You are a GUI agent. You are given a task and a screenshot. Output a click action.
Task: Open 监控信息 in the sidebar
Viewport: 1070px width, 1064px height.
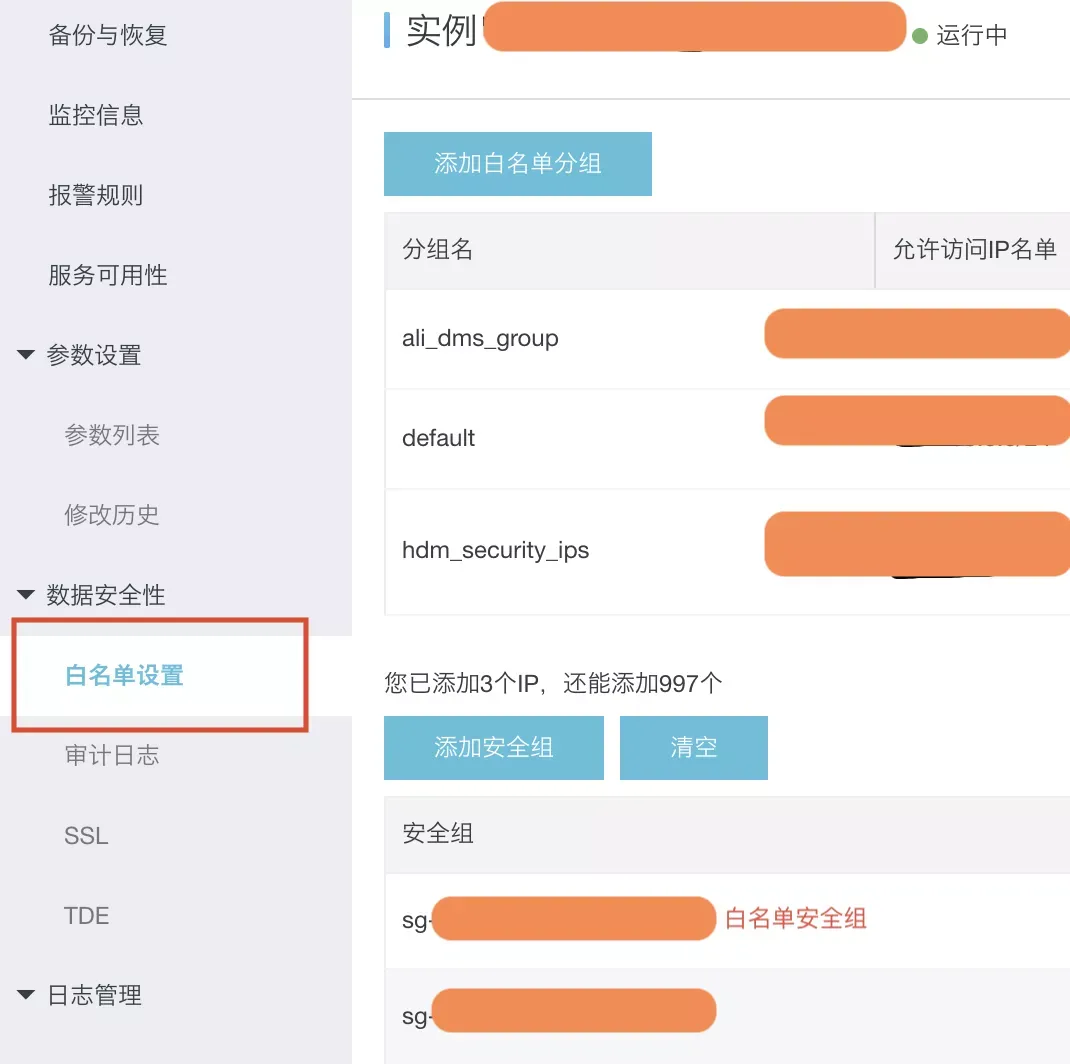coord(96,115)
